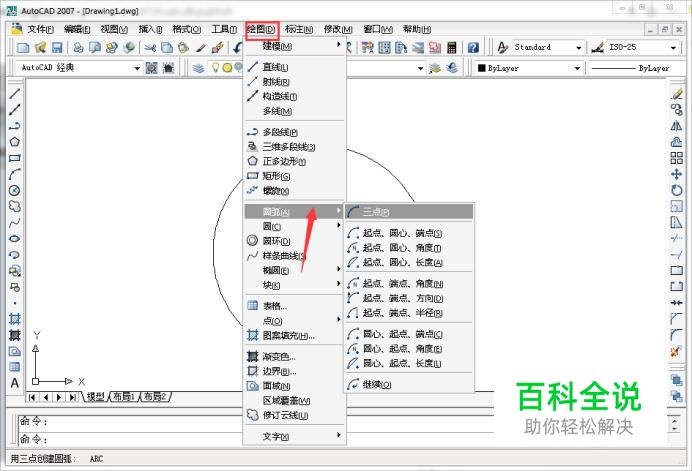Select 图案填充(H)... in the draw menu
The height and width of the screenshot is (471, 692).
pos(295,335)
